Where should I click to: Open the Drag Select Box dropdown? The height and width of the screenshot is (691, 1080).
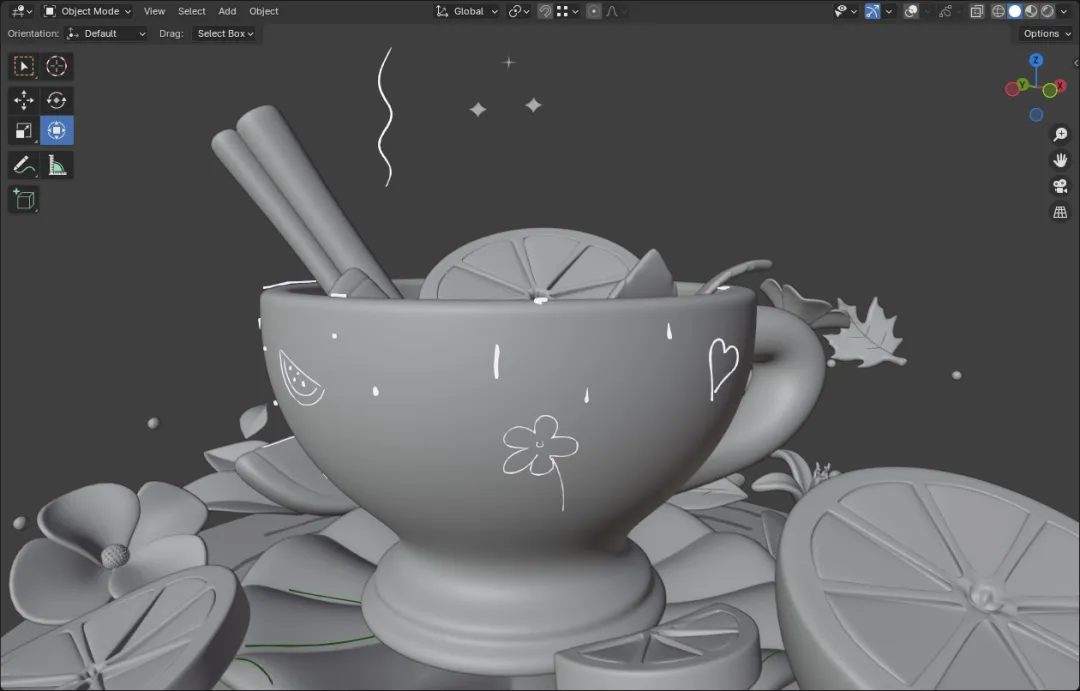225,33
